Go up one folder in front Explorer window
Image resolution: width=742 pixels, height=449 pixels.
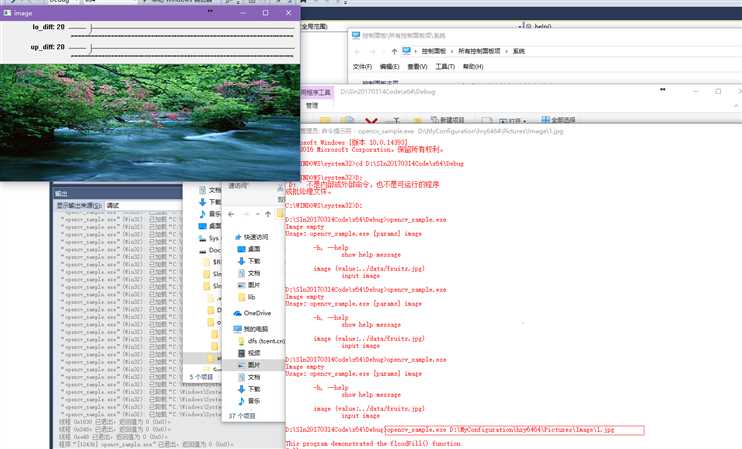coord(268,214)
